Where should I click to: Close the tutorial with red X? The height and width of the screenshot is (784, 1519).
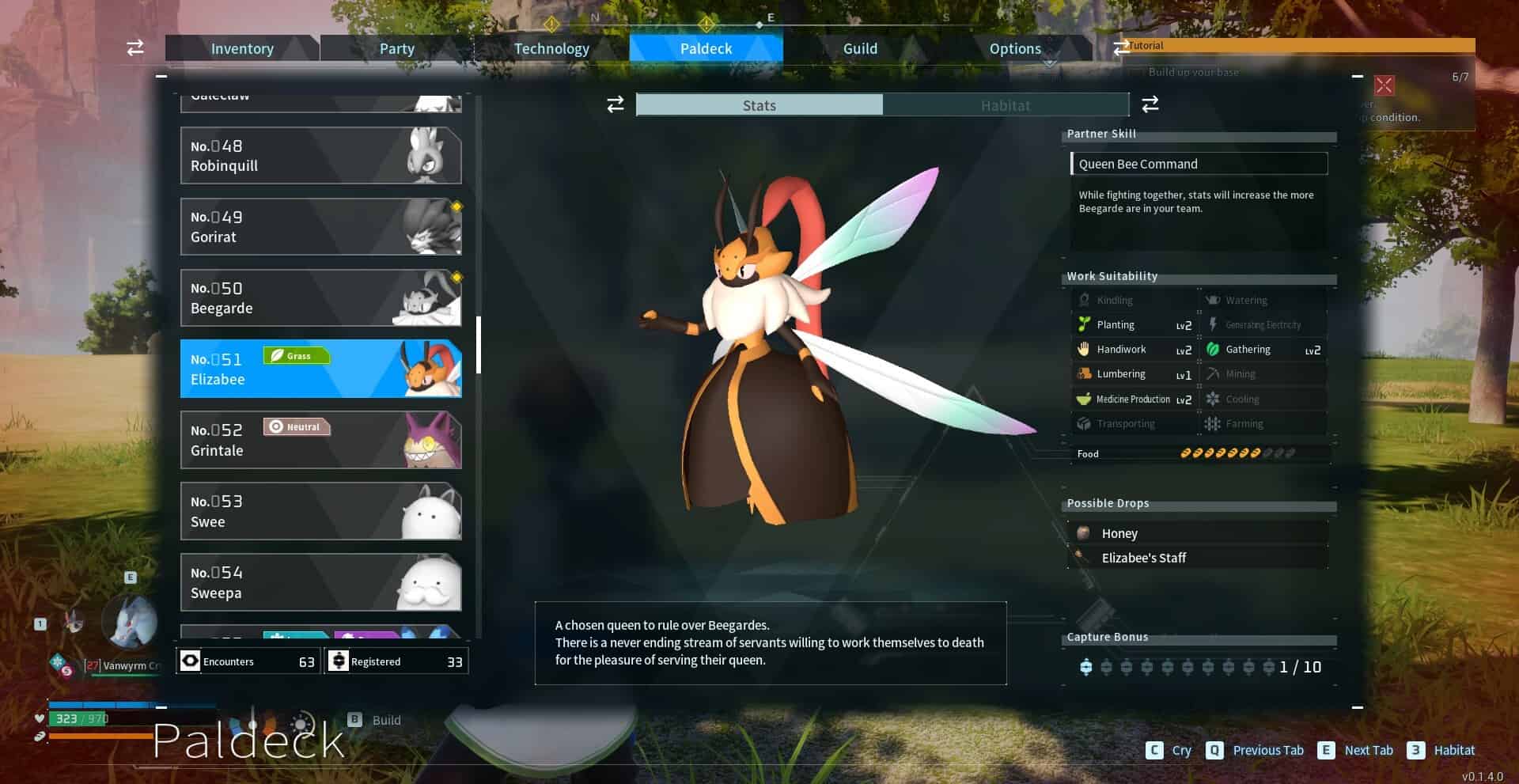coord(1384,85)
